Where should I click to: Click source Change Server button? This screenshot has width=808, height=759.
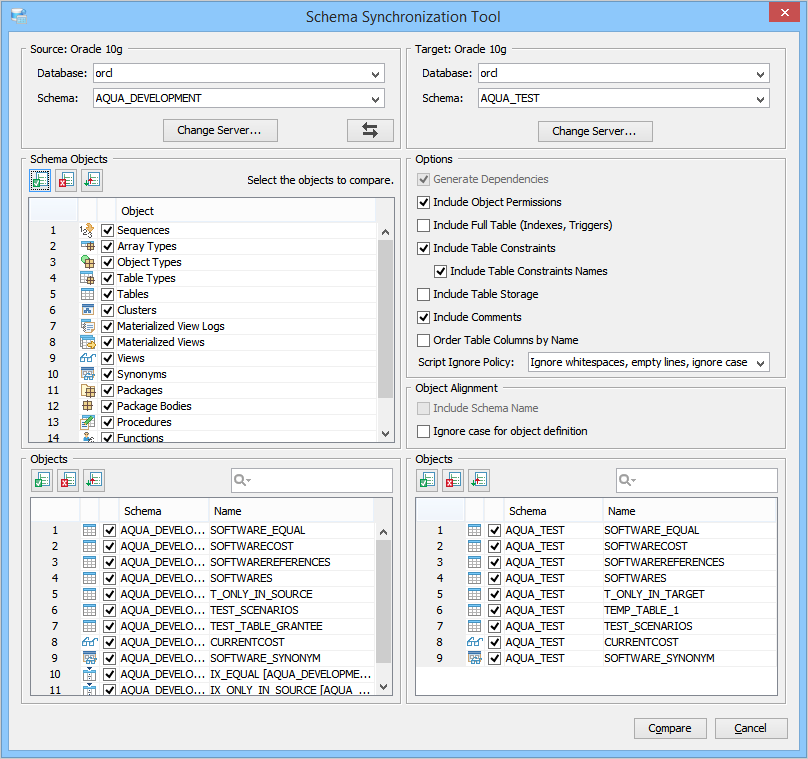[x=220, y=130]
